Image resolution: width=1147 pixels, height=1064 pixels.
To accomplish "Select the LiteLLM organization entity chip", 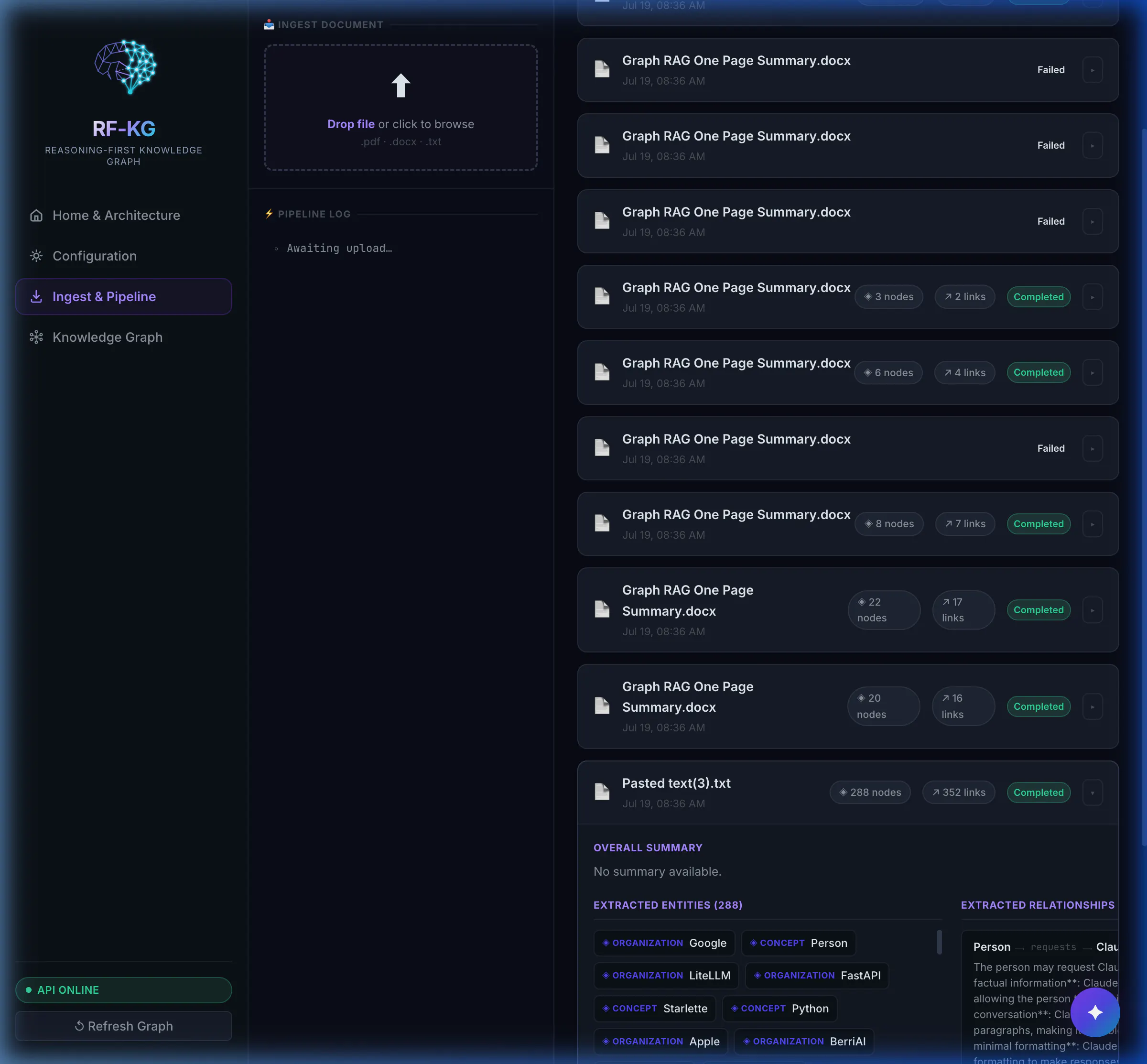I will pos(666,975).
